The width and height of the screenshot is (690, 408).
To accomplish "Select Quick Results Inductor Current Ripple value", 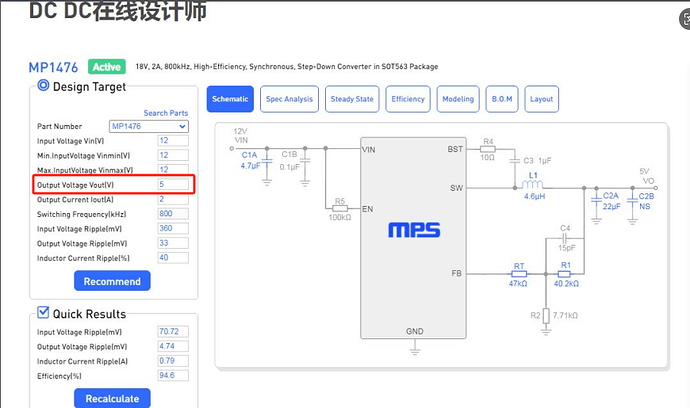I will coord(173,360).
